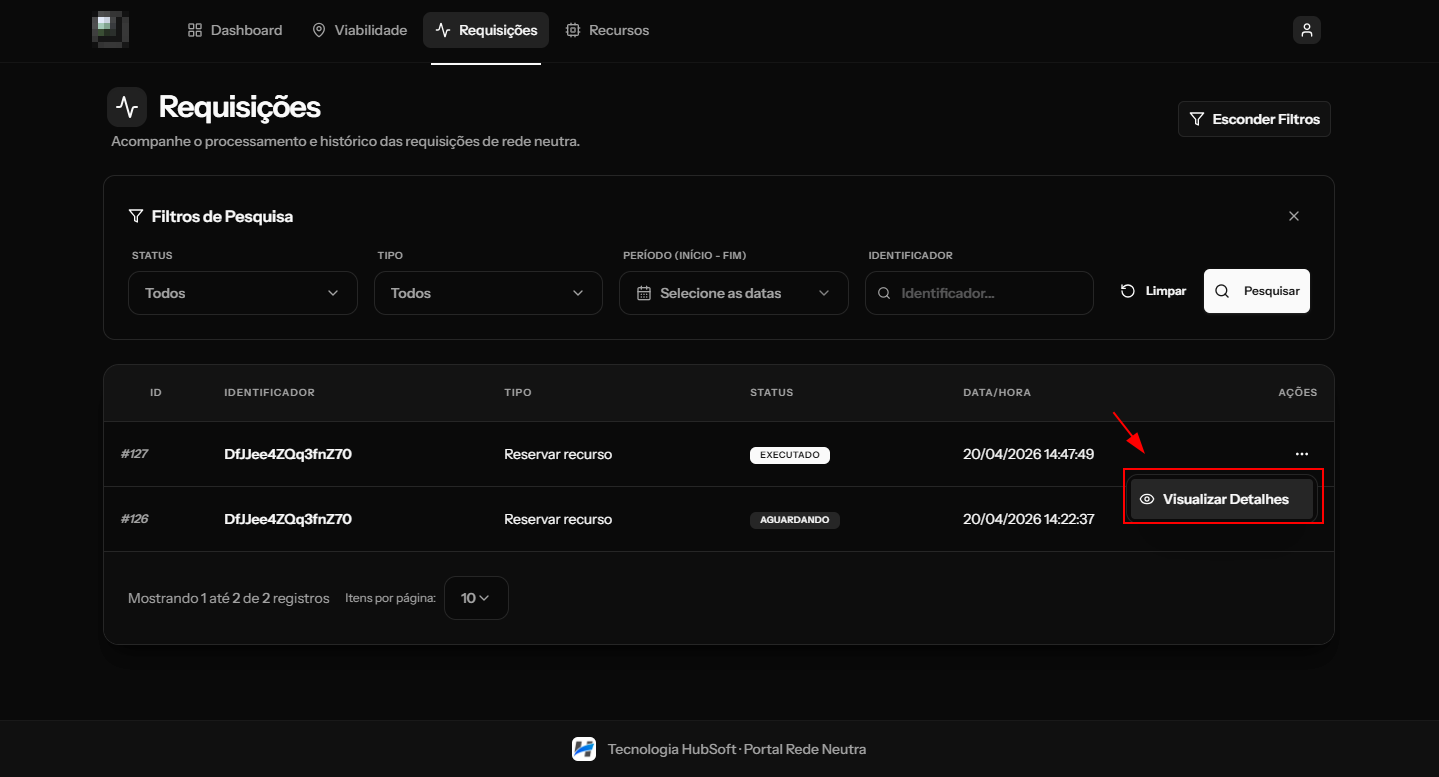Click the date 20/04/2026 14:22:37

click(x=1028, y=519)
